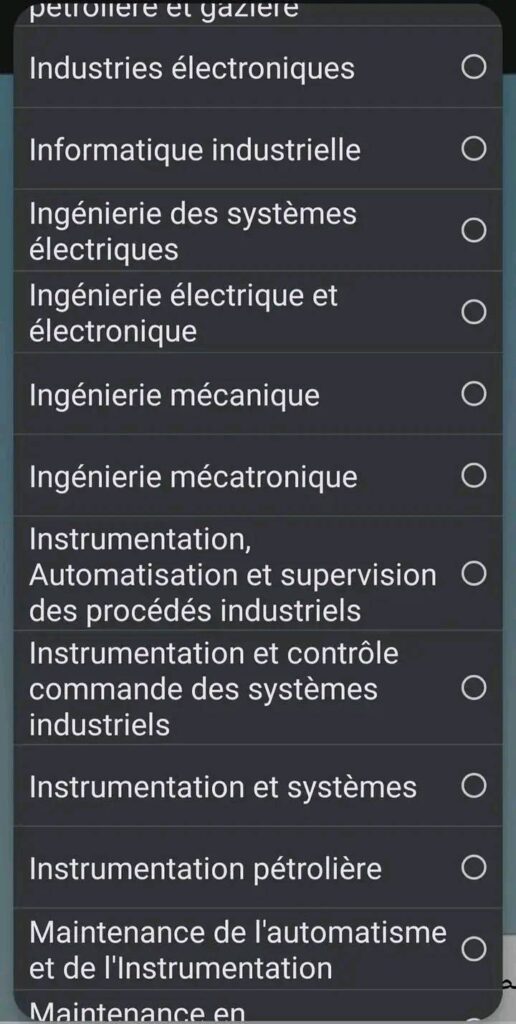This screenshot has width=516, height=1024.
Task: Tap the Ingénierie des systèmes électriques text
Action: click(x=193, y=232)
